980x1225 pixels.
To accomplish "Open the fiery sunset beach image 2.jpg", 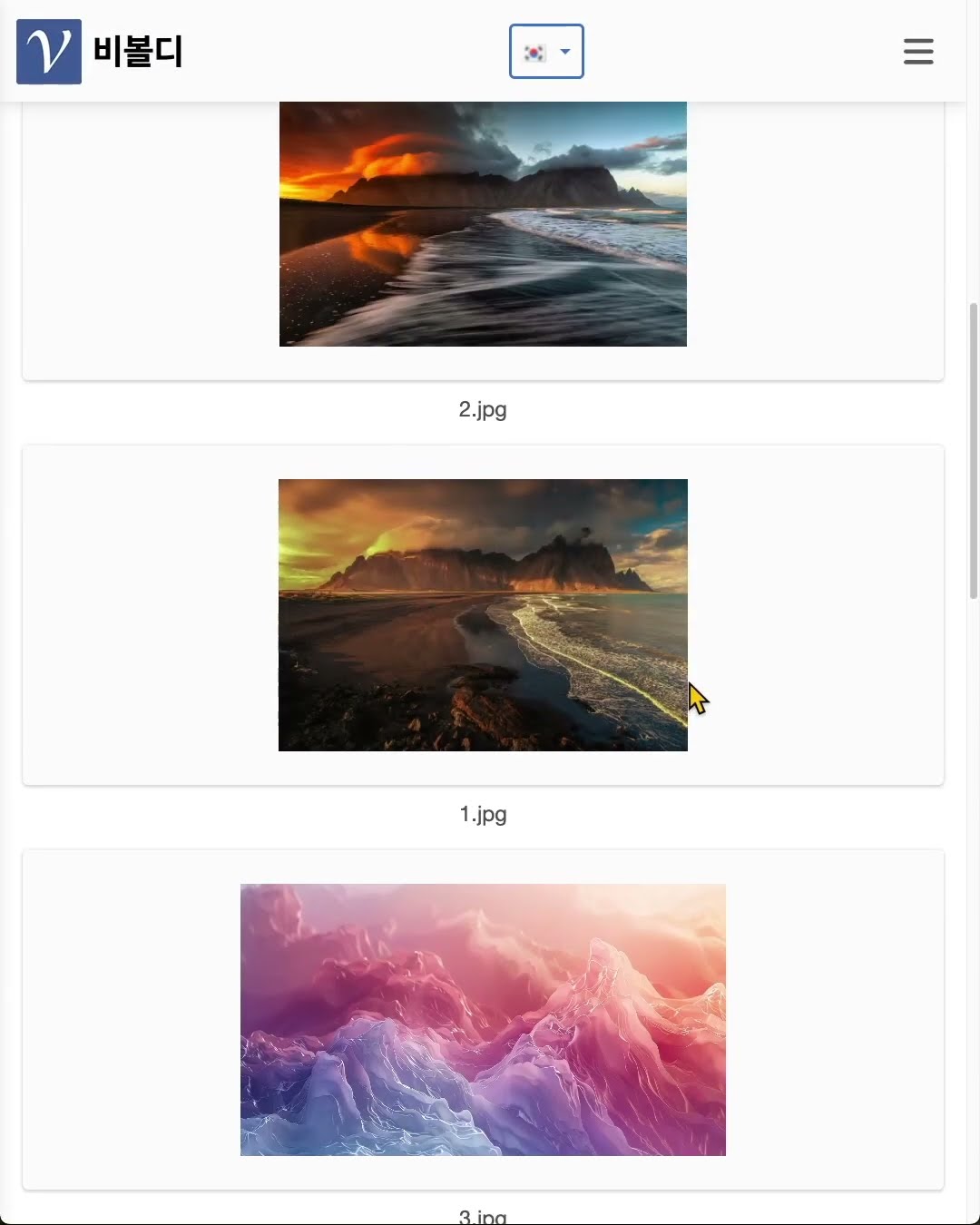I will pos(483,224).
